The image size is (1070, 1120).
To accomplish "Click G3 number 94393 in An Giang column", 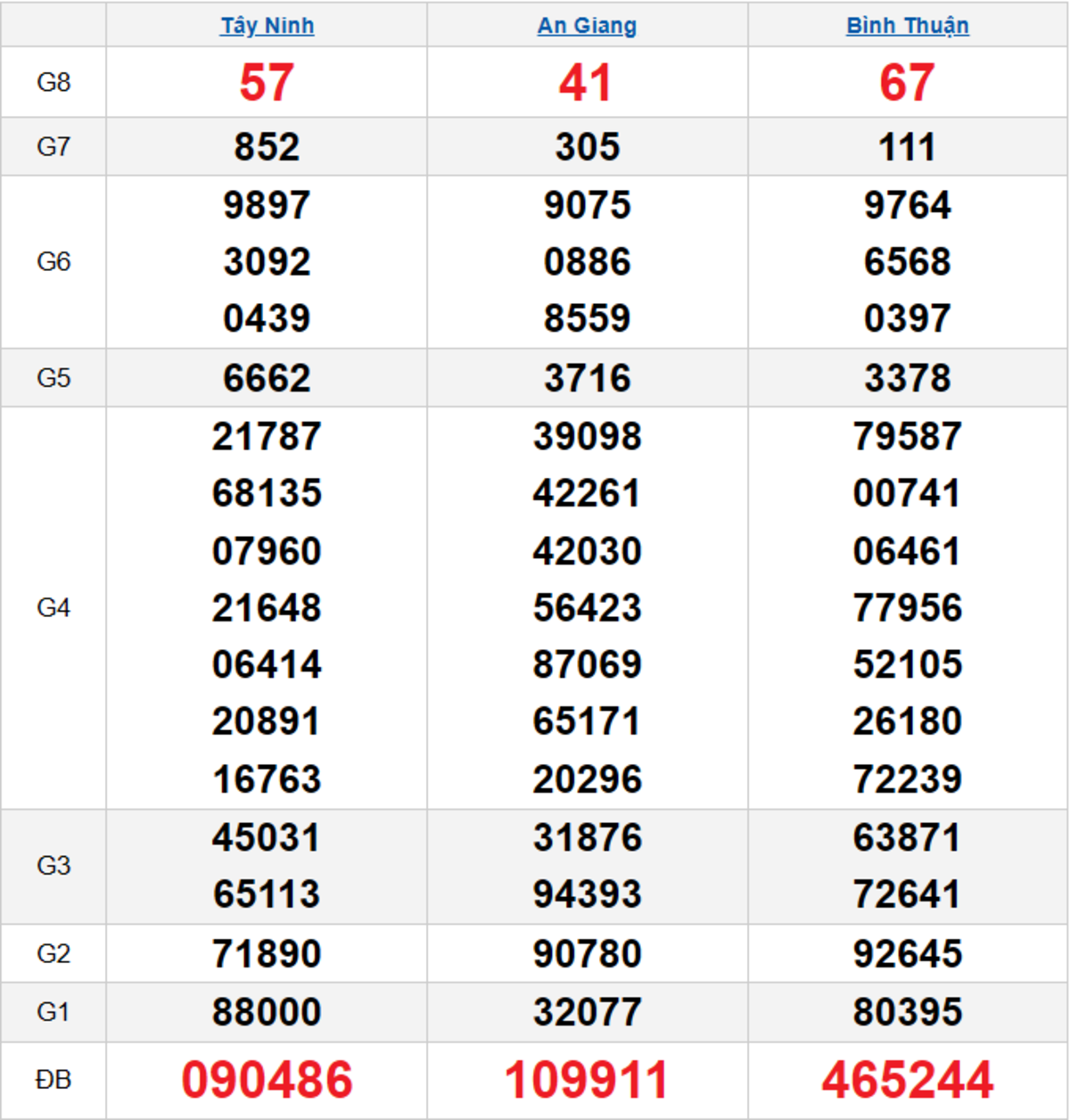I will click(x=587, y=894).
